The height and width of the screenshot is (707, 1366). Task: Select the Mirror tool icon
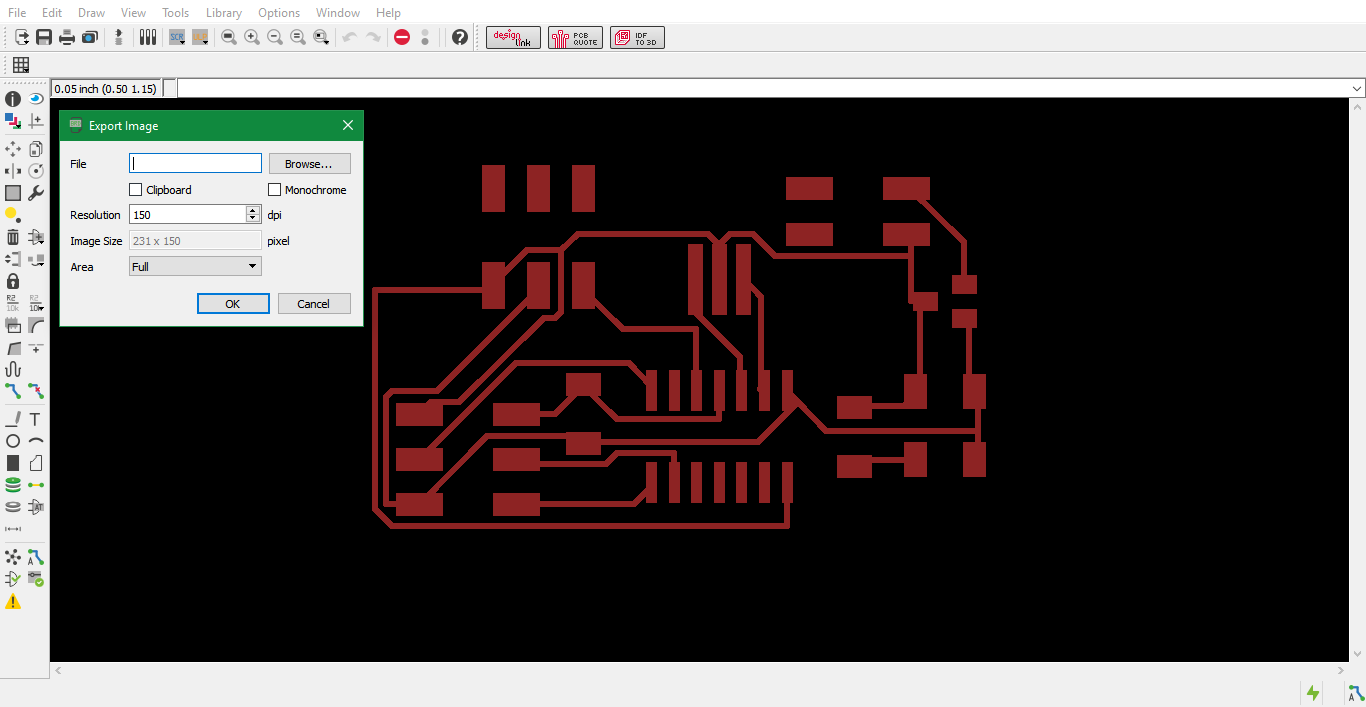click(x=13, y=171)
